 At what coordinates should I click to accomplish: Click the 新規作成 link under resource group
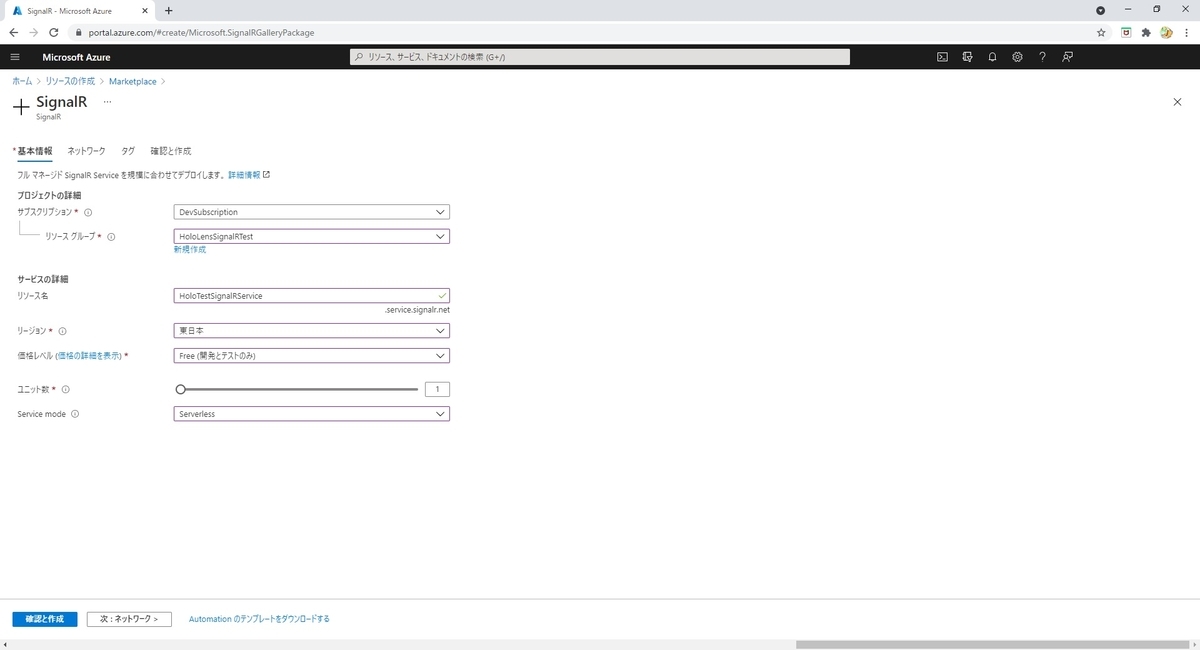click(190, 250)
